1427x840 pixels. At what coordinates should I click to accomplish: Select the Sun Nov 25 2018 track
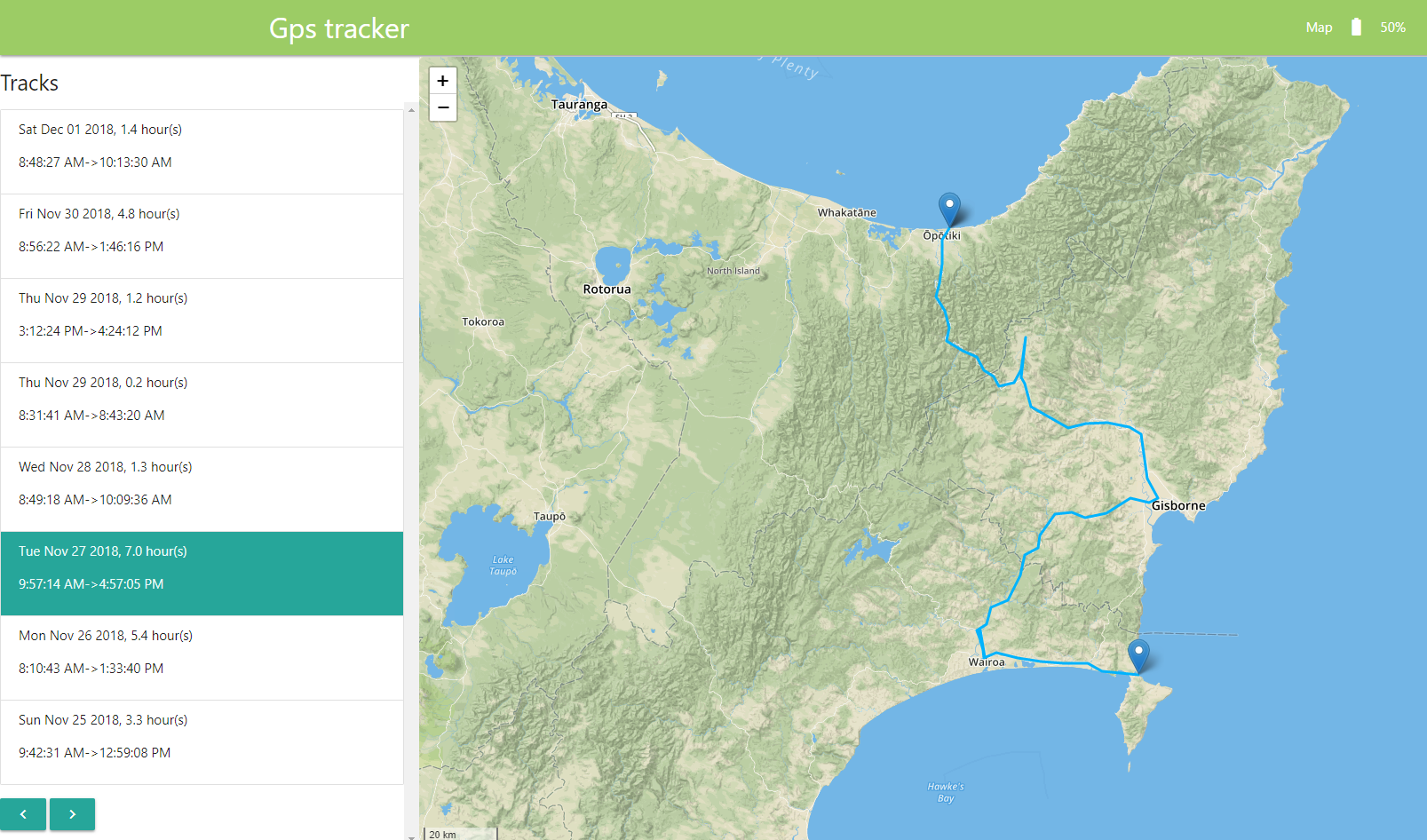pyautogui.click(x=202, y=742)
